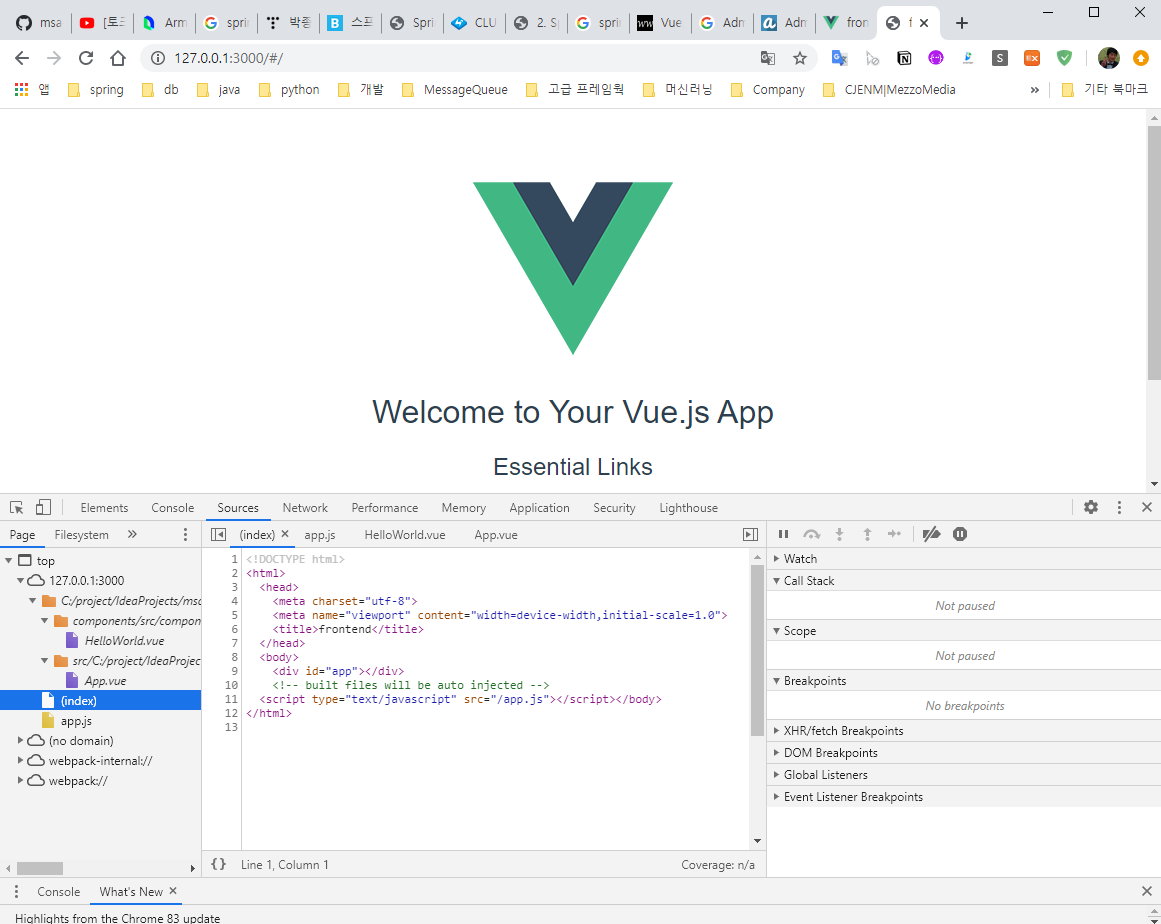This screenshot has height=924, width=1161.
Task: Collapse the Scope section
Action: (x=963, y=631)
